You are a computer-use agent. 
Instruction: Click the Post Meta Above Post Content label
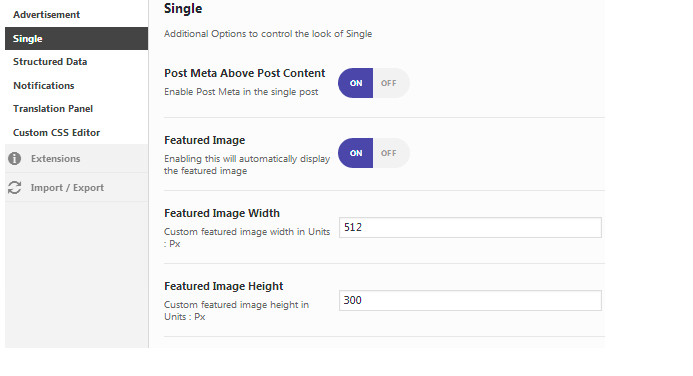[244, 73]
